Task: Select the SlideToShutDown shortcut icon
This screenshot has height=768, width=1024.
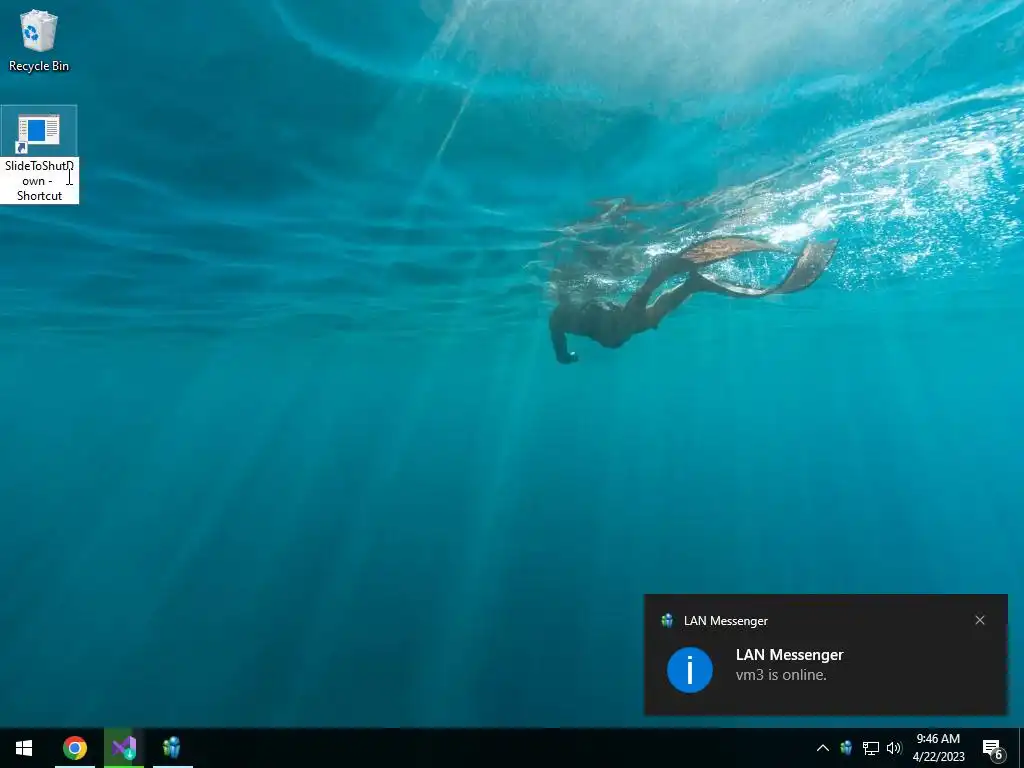Action: (39, 133)
